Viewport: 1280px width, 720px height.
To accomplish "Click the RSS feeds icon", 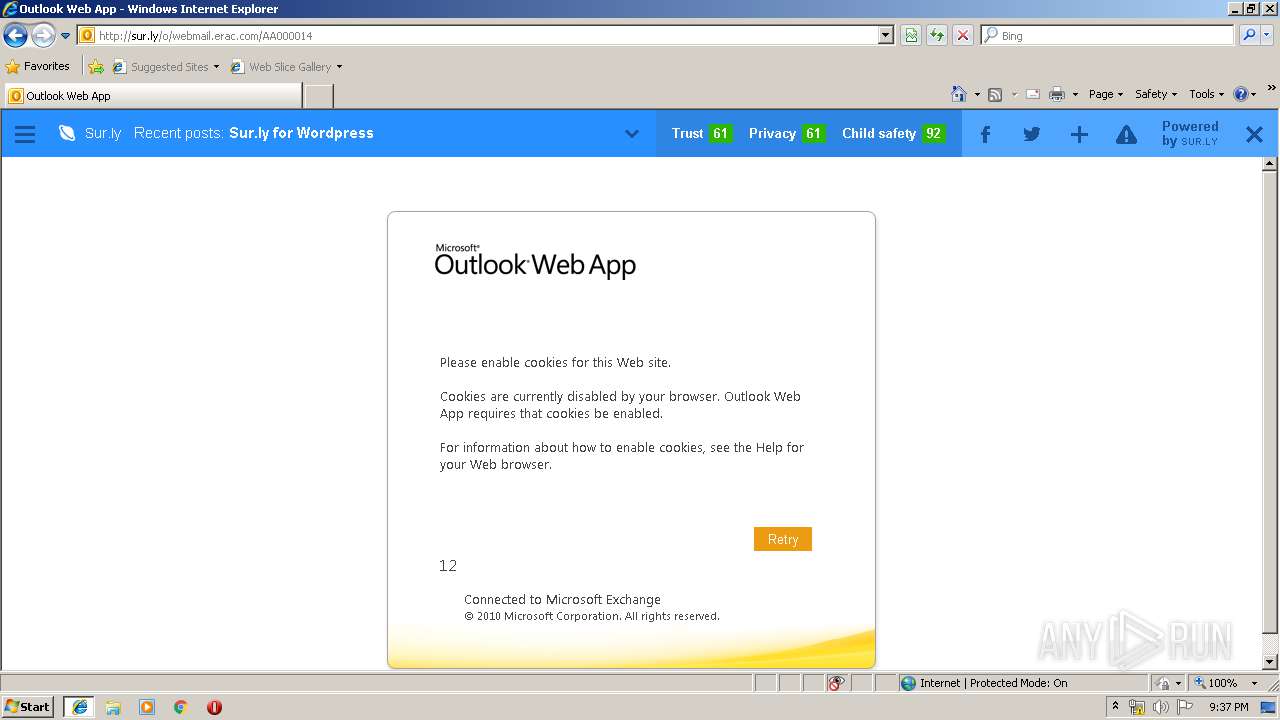I will [x=995, y=94].
